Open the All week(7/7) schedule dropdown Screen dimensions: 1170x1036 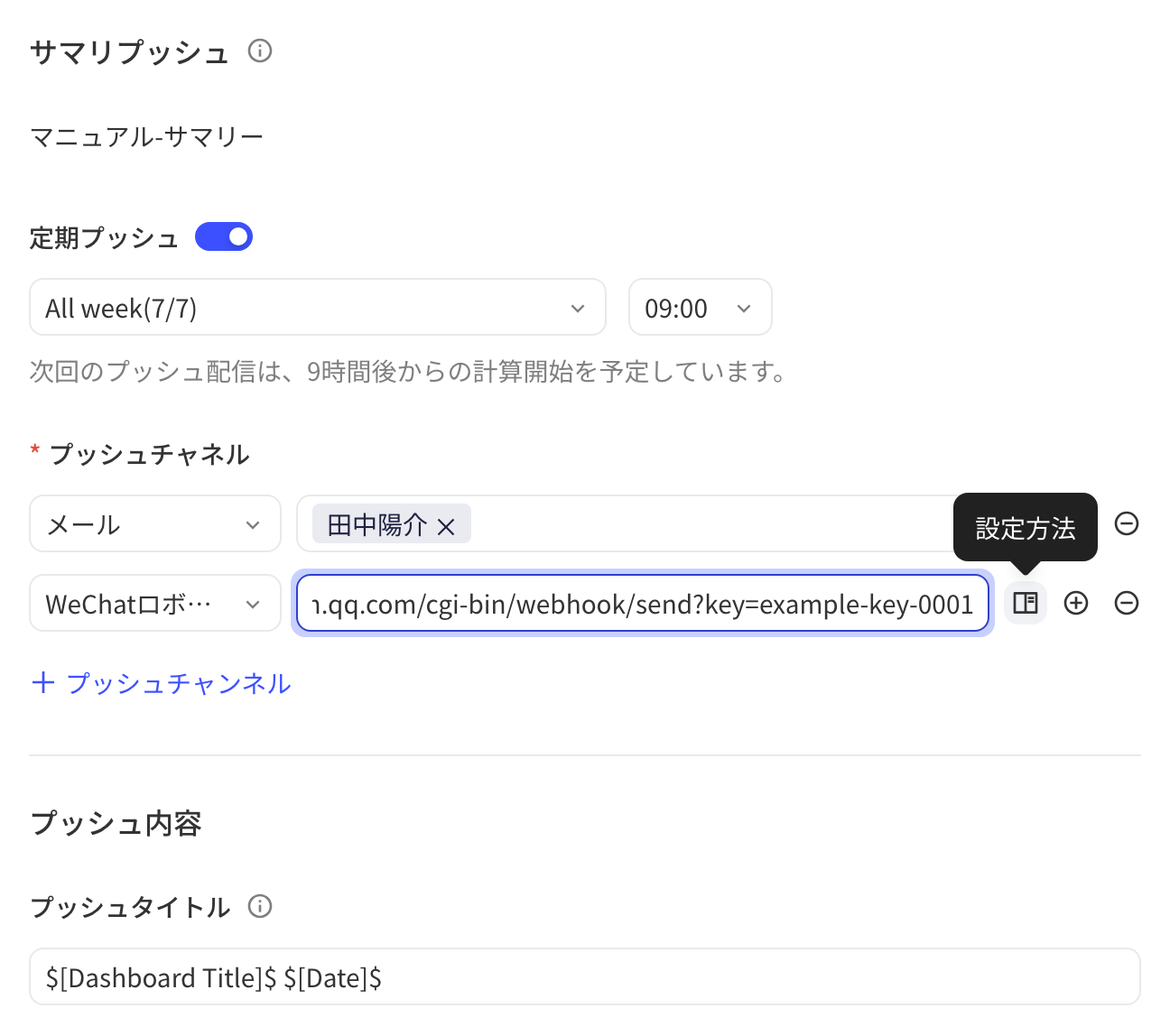tap(318, 307)
